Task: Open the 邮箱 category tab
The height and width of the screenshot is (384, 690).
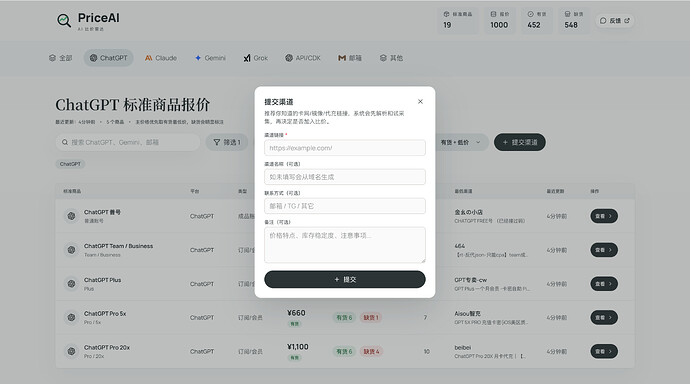Action: coord(350,58)
